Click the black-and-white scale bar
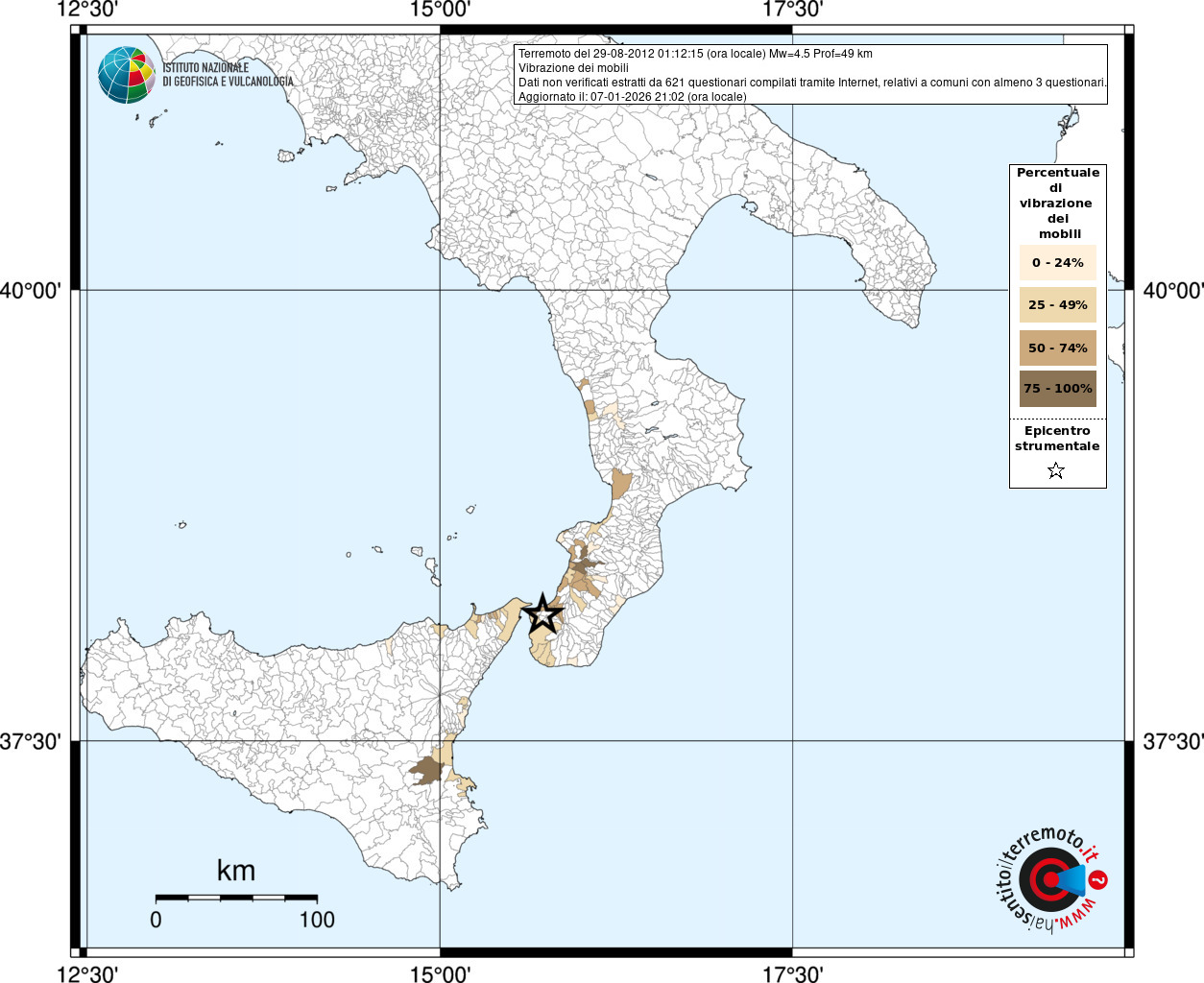 236,899
